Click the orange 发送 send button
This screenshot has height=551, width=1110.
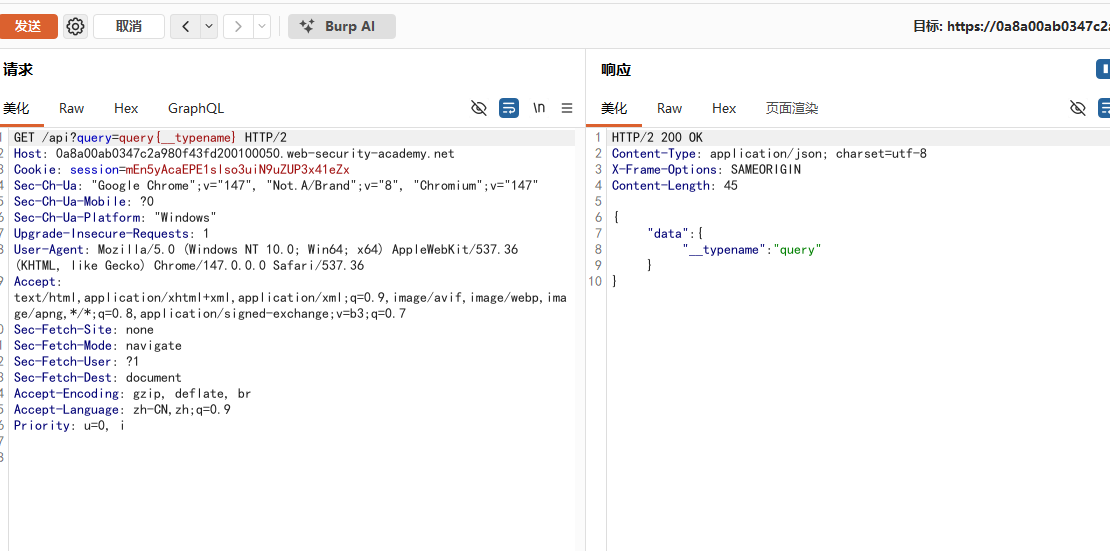(x=28, y=26)
